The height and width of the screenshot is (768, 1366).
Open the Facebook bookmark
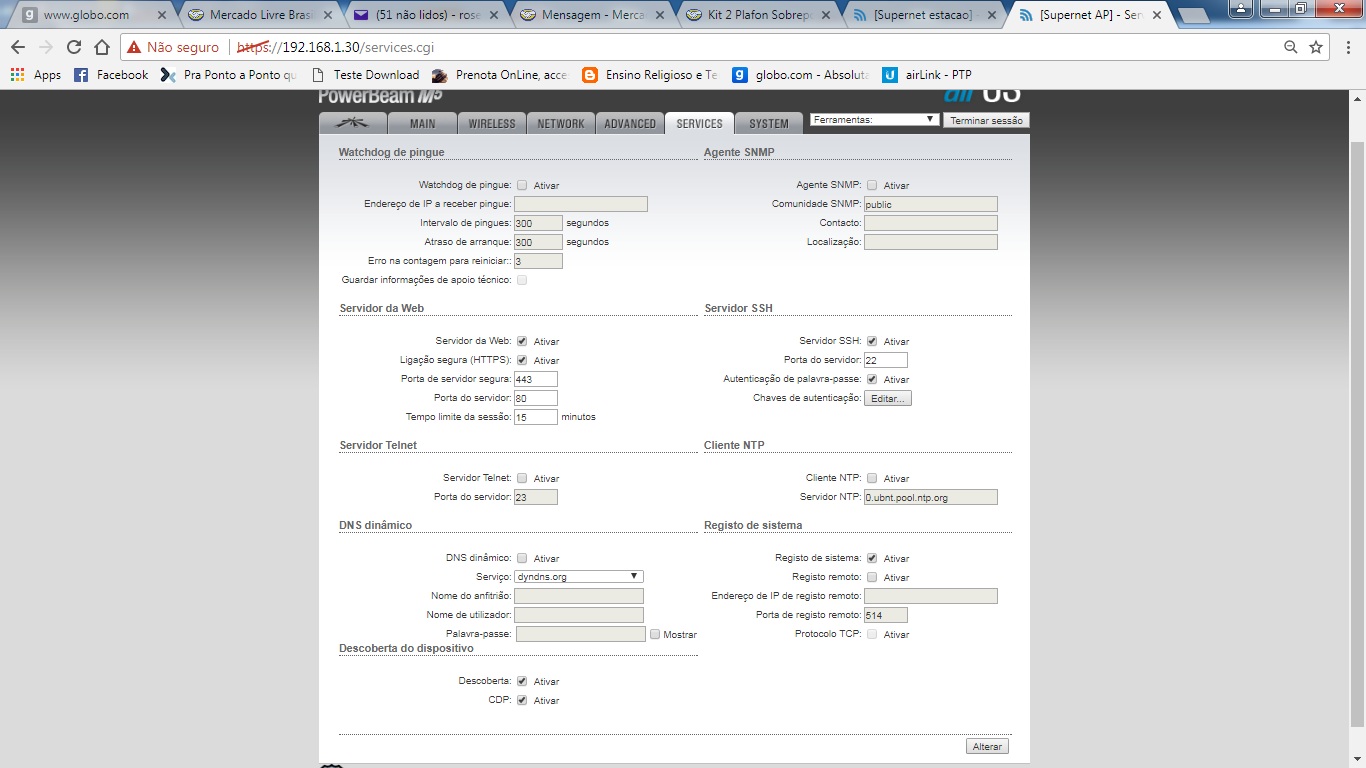tap(111, 75)
